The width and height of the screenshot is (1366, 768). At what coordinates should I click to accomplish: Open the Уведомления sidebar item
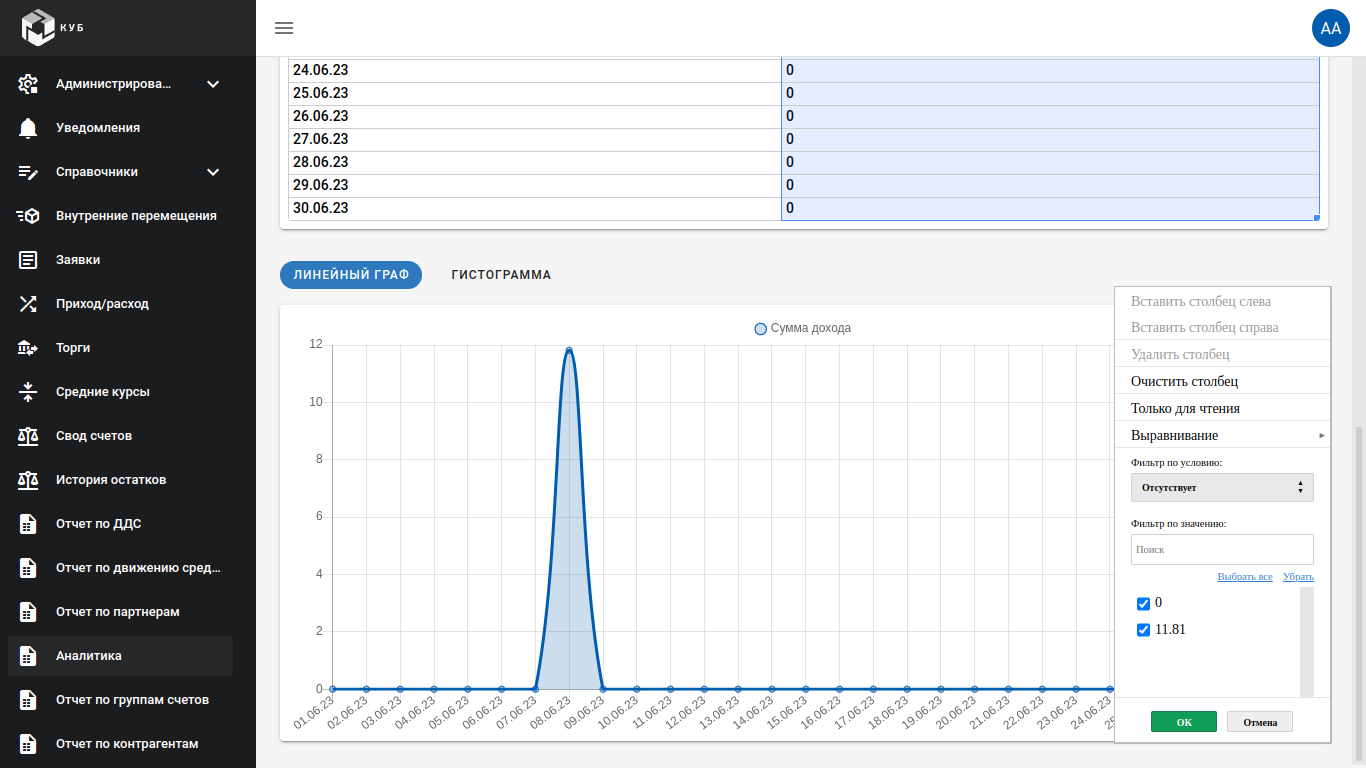click(x=120, y=128)
